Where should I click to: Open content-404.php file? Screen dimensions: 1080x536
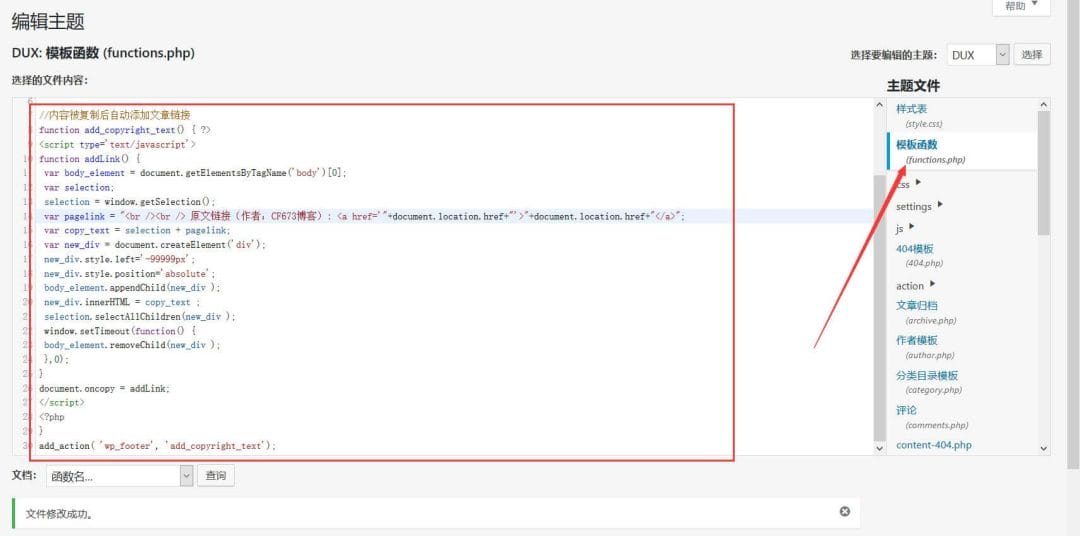tap(933, 445)
